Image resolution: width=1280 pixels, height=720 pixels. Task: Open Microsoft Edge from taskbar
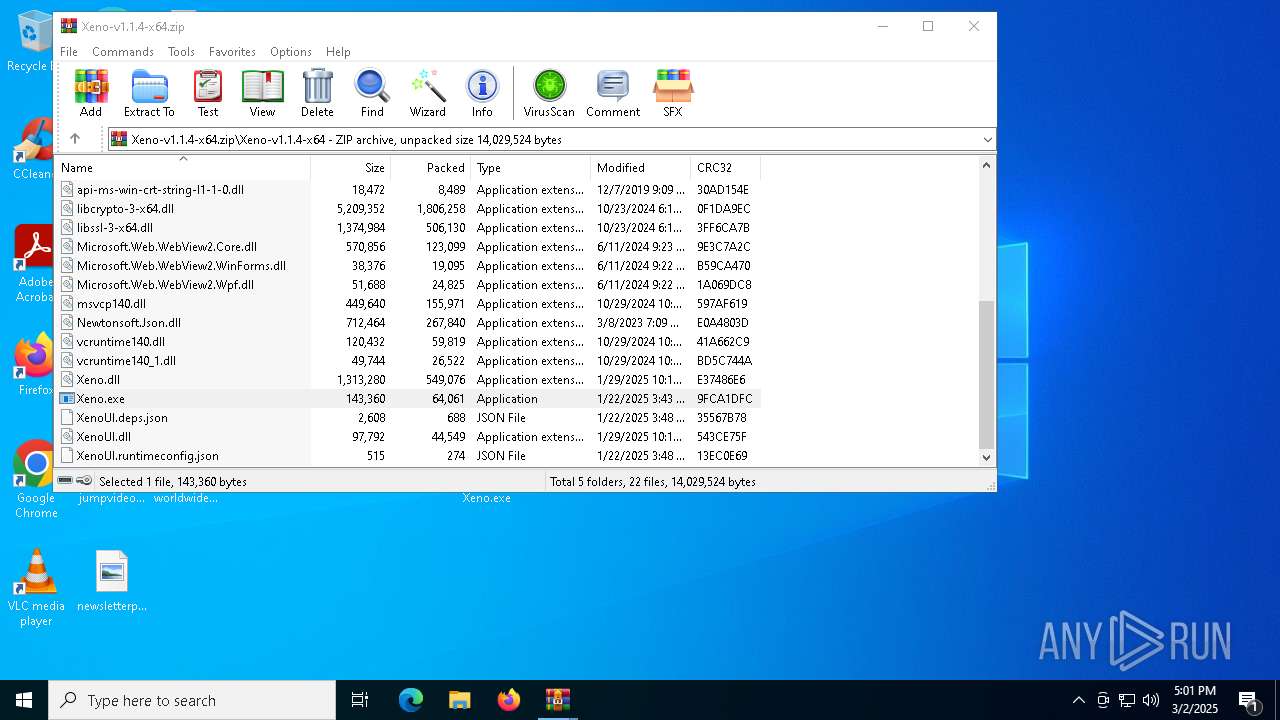pyautogui.click(x=411, y=700)
